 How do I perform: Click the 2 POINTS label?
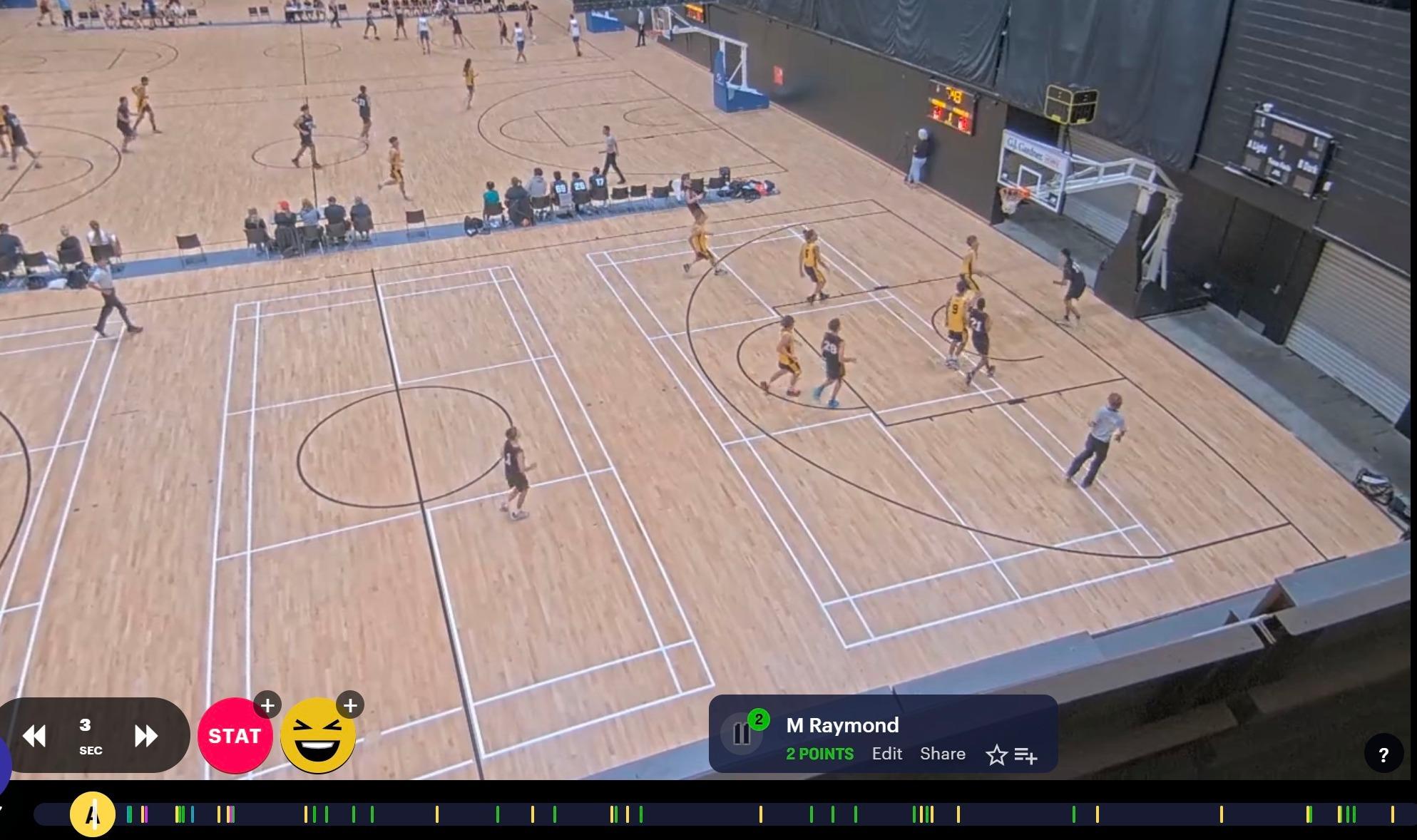click(x=819, y=754)
